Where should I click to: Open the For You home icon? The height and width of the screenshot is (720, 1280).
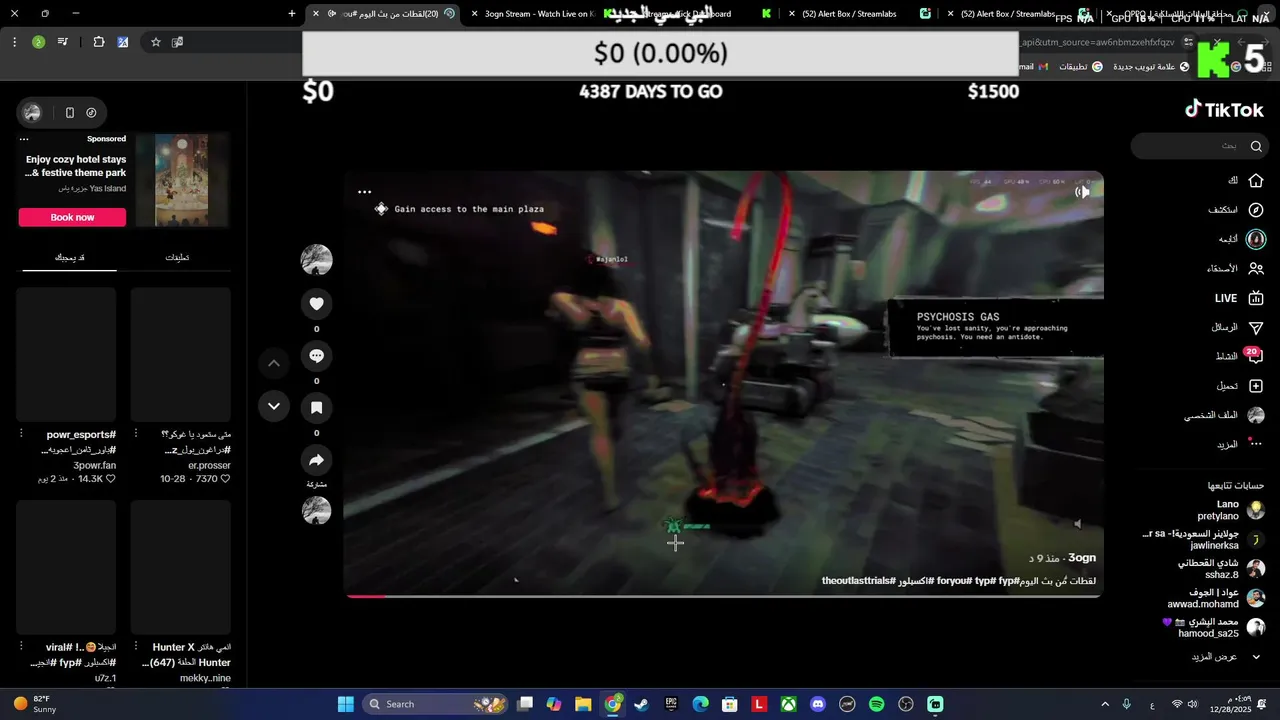coord(1256,181)
